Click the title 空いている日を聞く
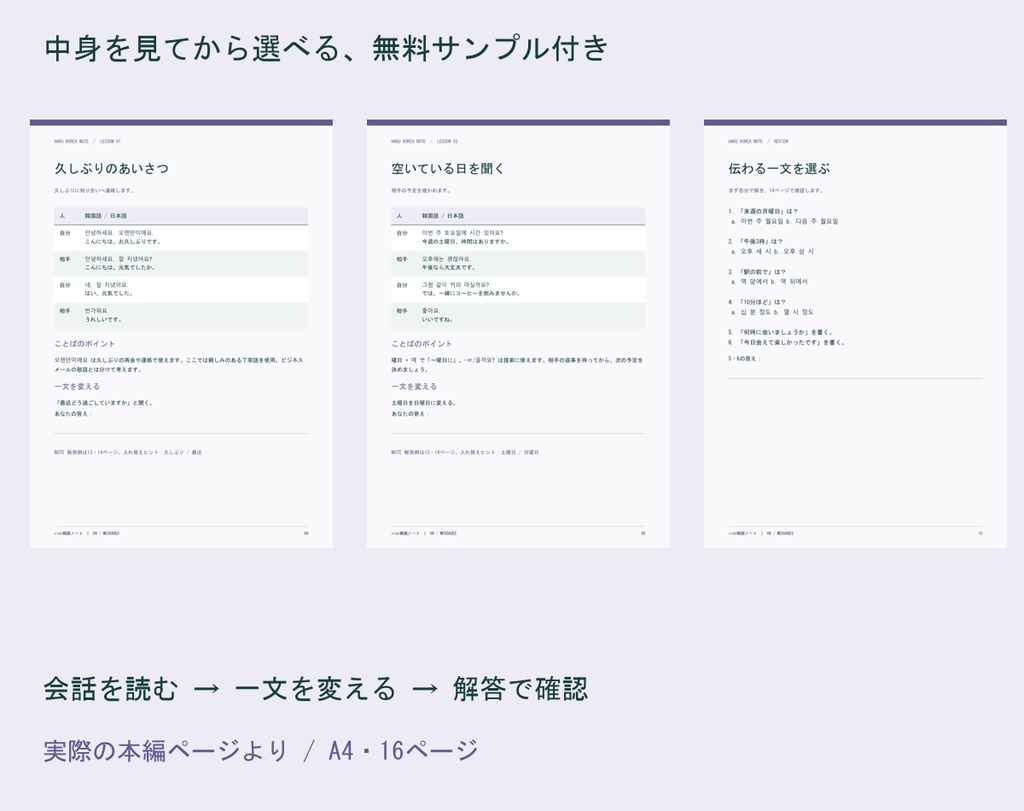Viewport: 1024px width, 811px height. [448, 168]
